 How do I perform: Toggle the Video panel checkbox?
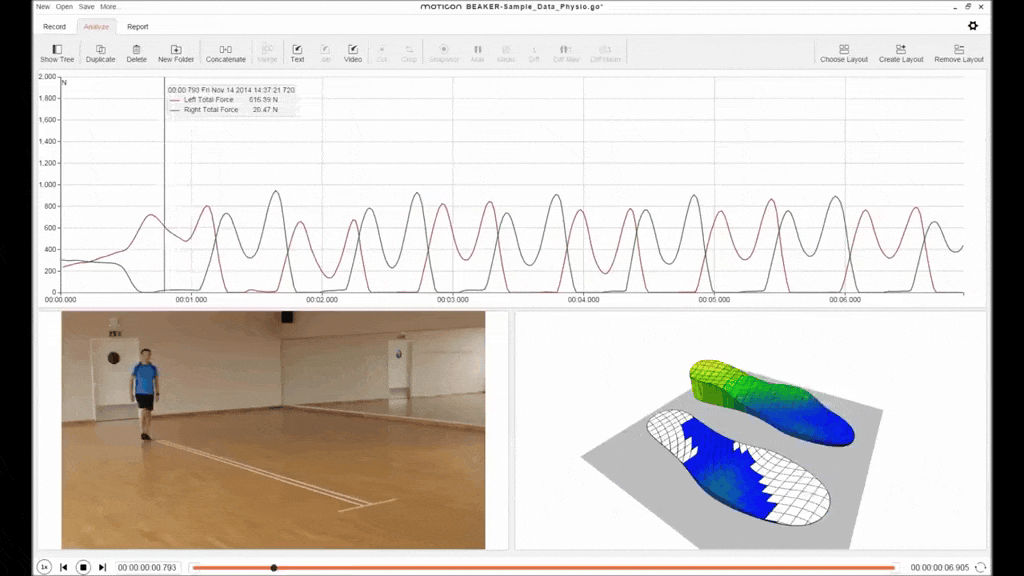click(353, 49)
